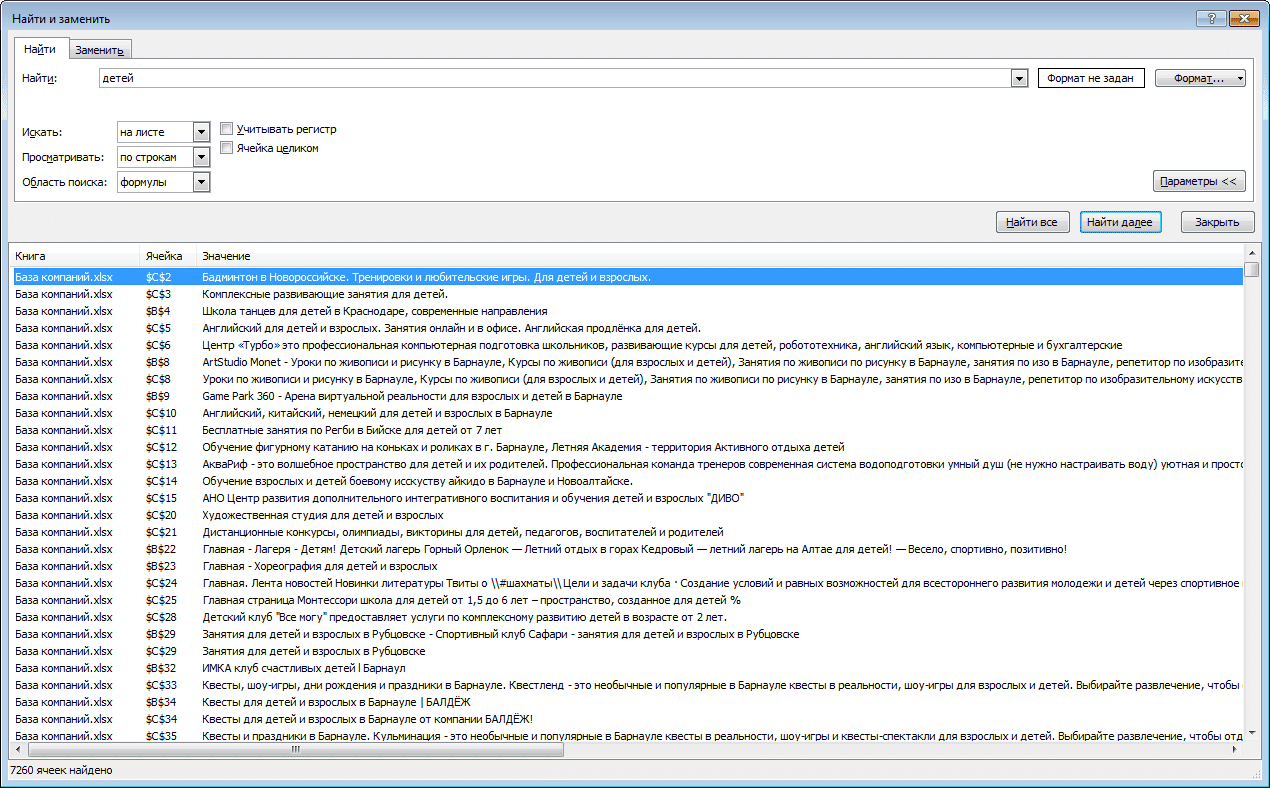Click the vertical scrollbar up arrow
This screenshot has width=1270, height=788.
[1251, 253]
